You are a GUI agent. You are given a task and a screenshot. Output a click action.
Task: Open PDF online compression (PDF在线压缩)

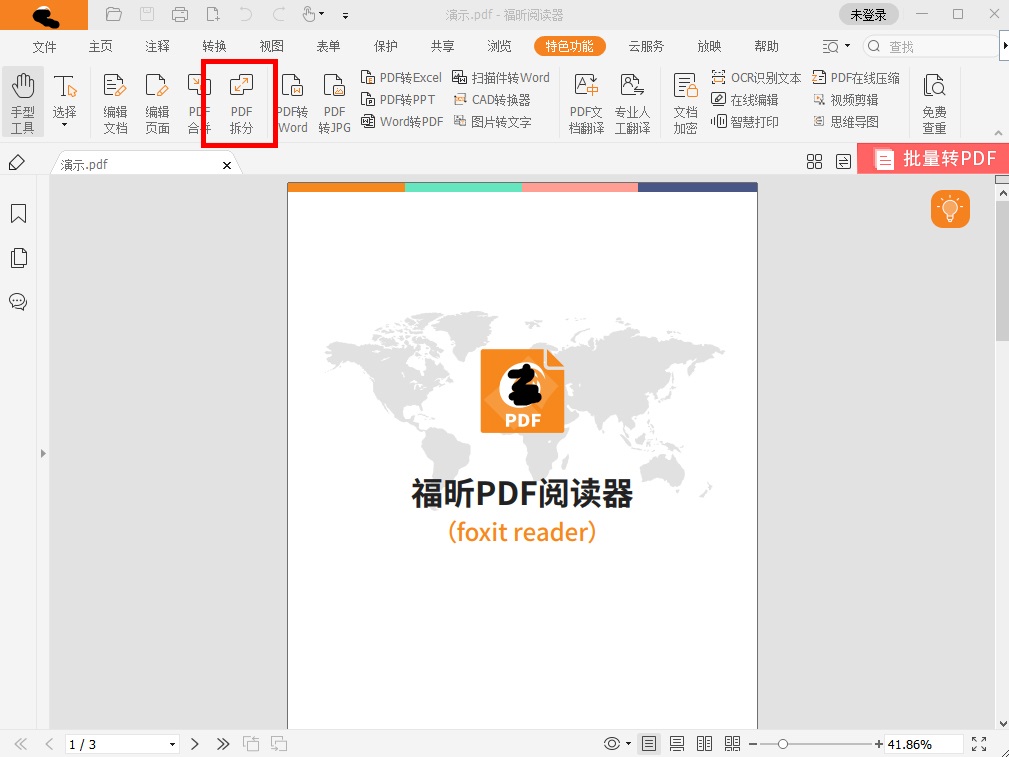coord(856,78)
